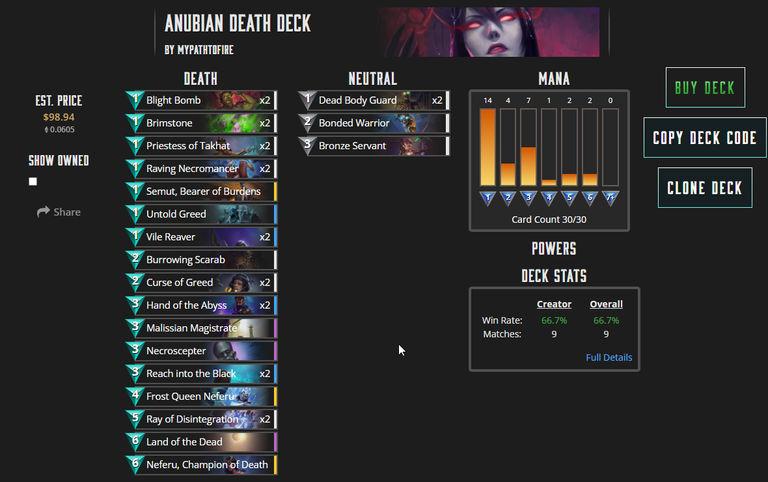The width and height of the screenshot is (768, 482).
Task: Click the 1-mana orange bar in the chart
Action: pos(487,147)
